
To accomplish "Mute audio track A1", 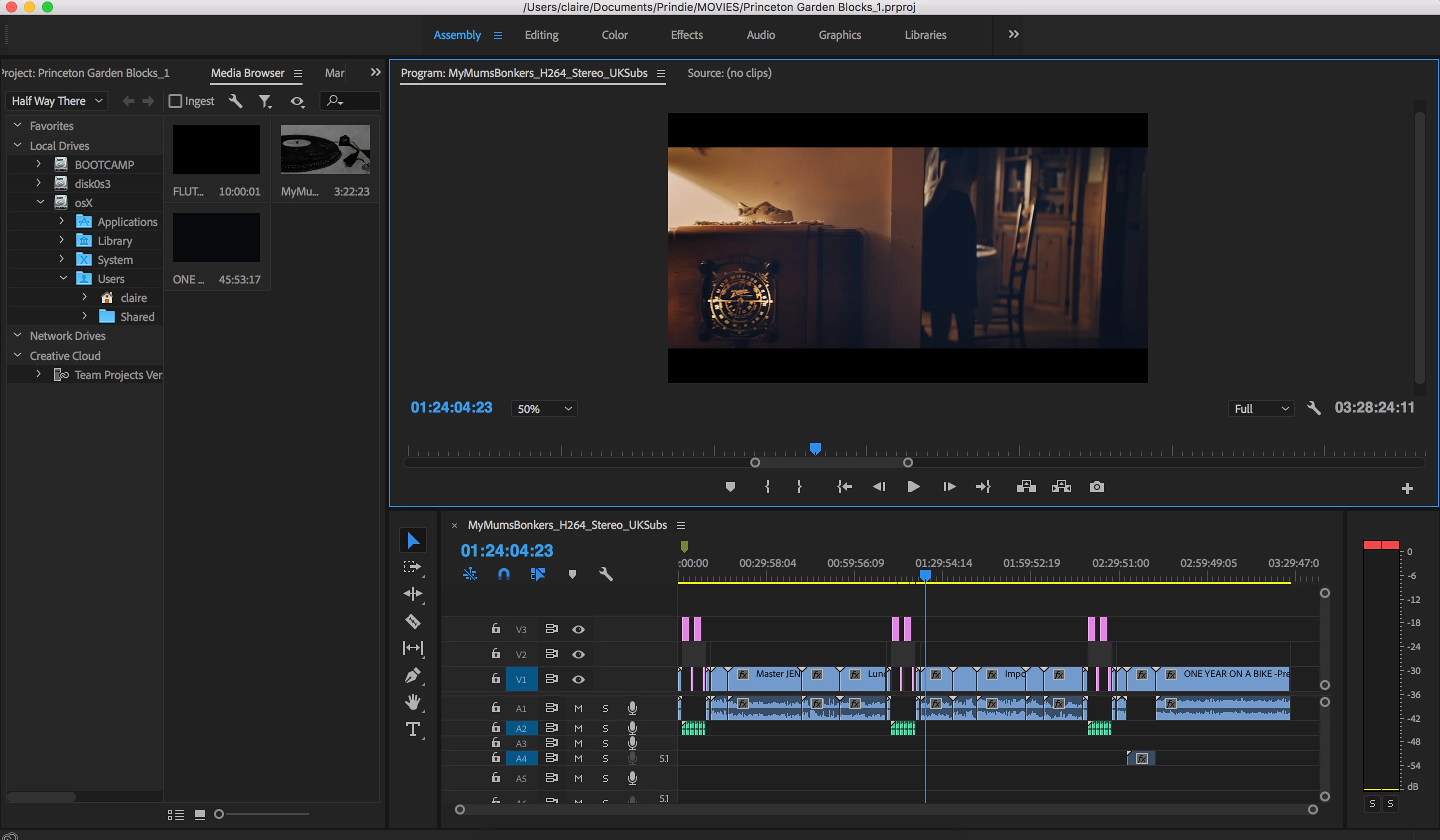I will click(x=577, y=708).
